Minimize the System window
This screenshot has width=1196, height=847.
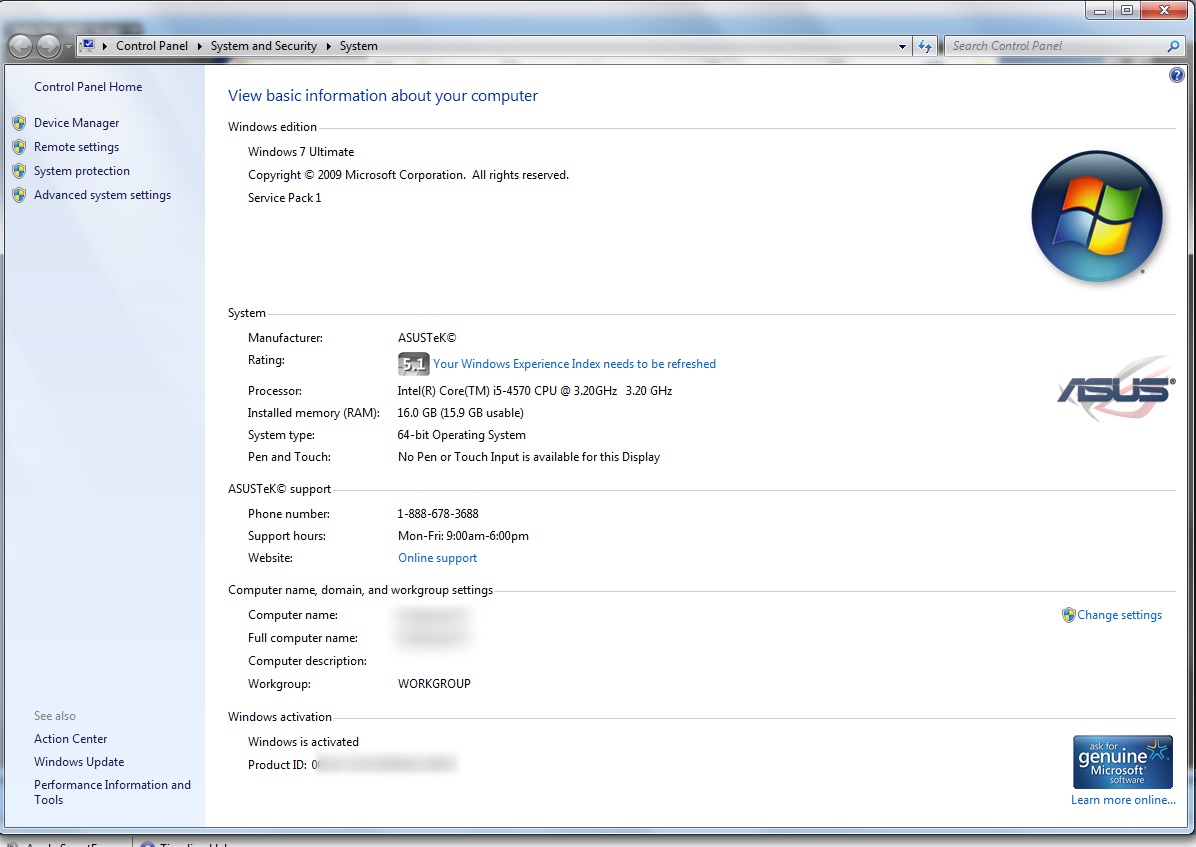1100,11
